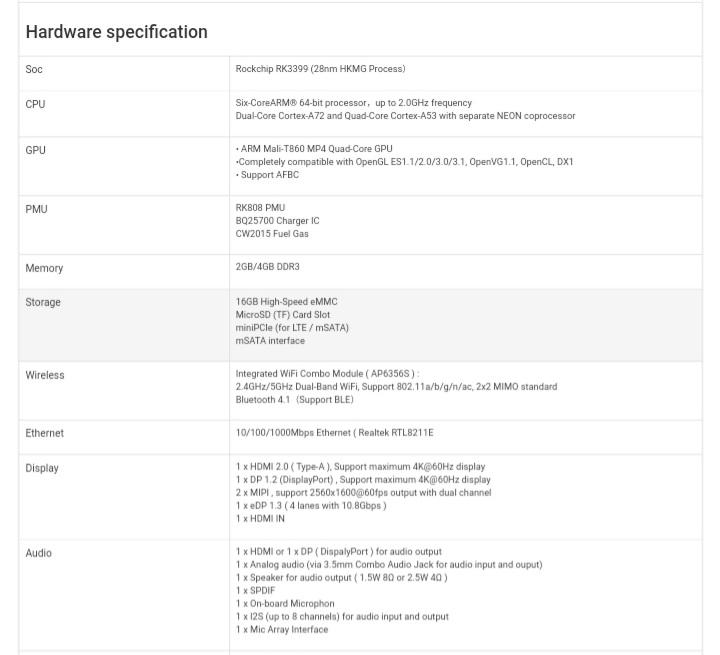
Task: Click the mSATA interface line
Action: click(x=270, y=341)
